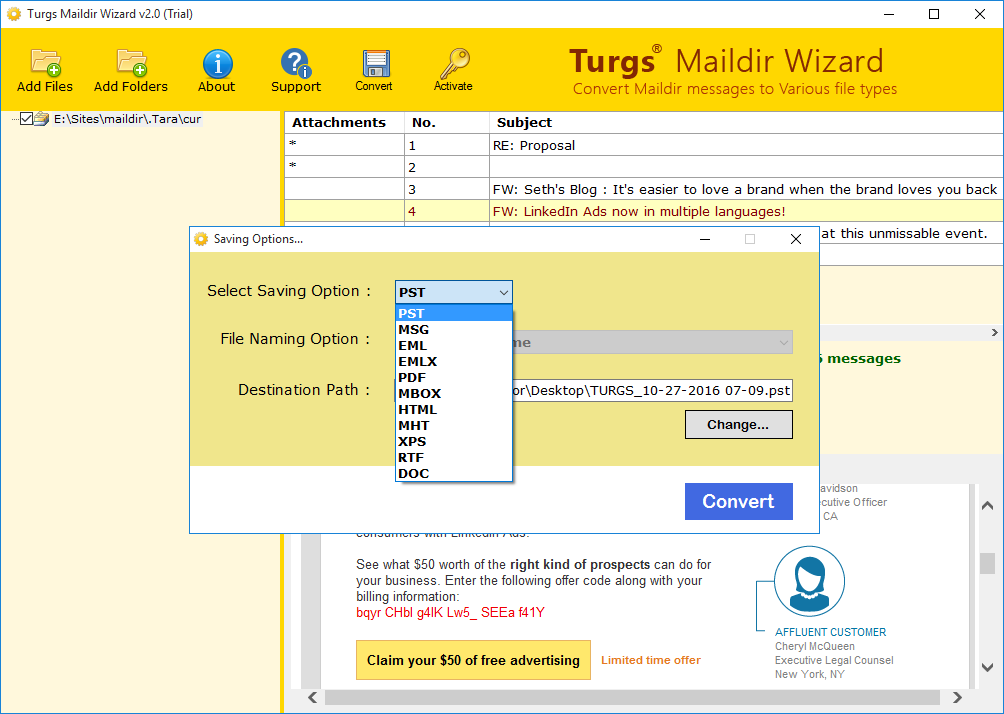The width and height of the screenshot is (1004, 714).
Task: Click the Limited time offer text
Action: pyautogui.click(x=651, y=660)
